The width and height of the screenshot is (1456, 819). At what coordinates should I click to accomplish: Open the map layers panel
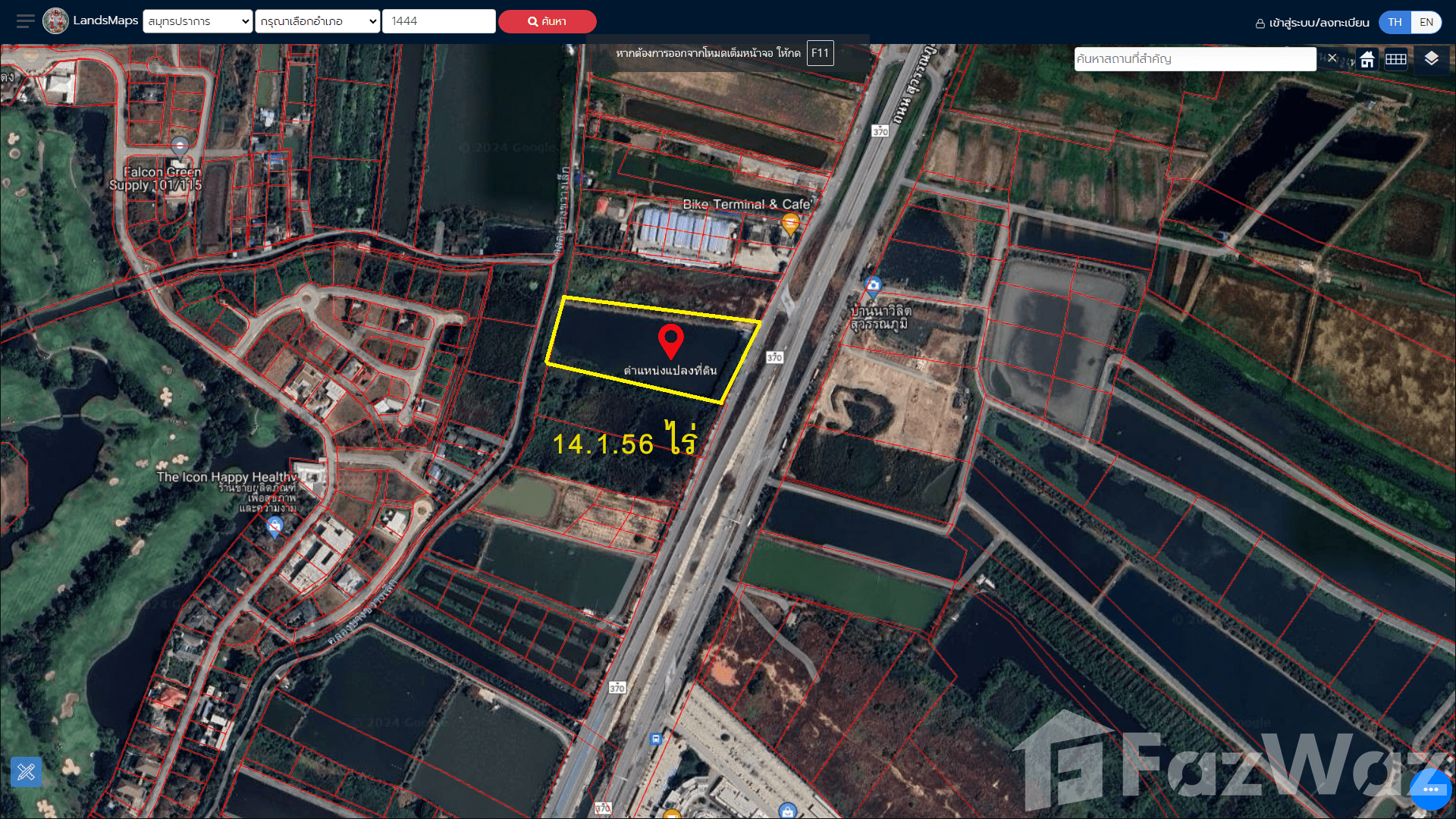point(1431,59)
